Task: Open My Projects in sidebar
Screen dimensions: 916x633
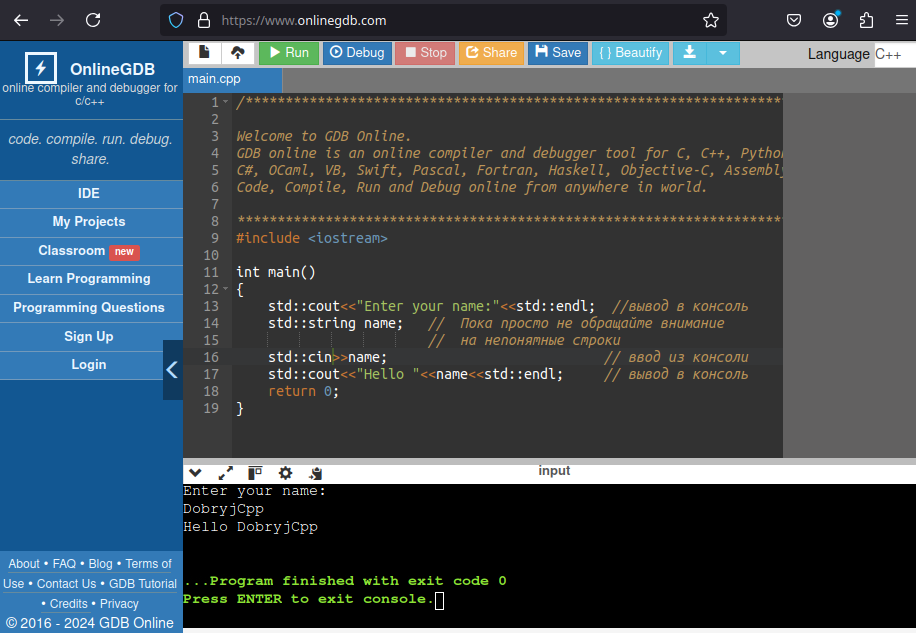Action: point(89,222)
